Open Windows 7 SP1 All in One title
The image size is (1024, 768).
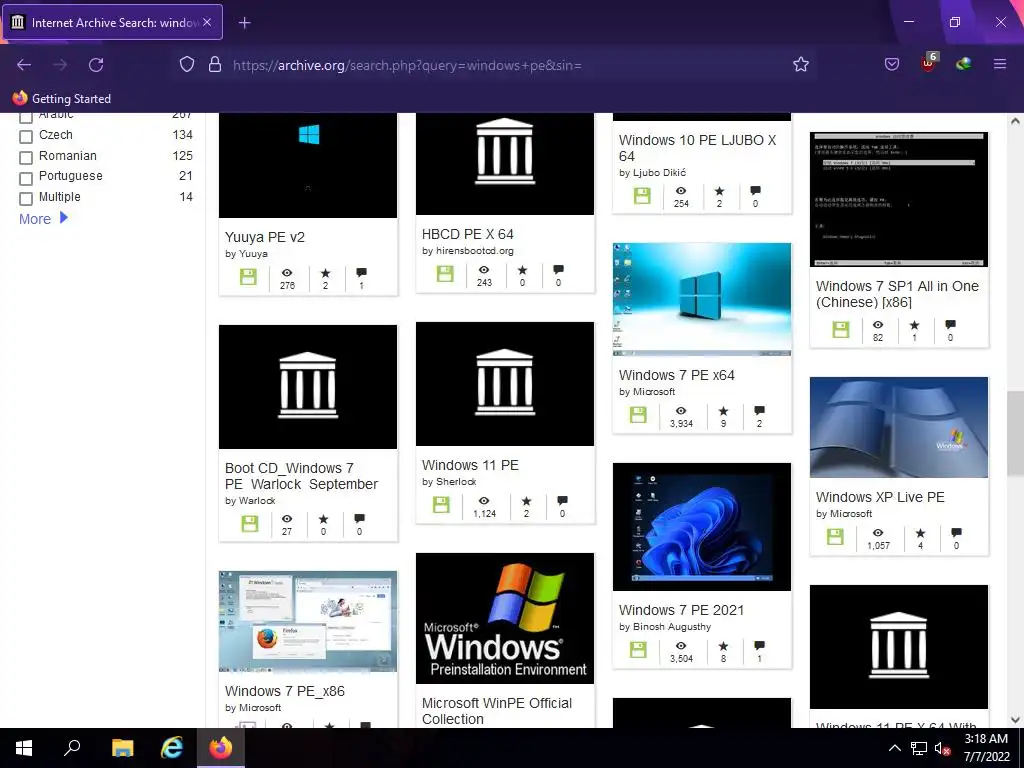(x=897, y=294)
